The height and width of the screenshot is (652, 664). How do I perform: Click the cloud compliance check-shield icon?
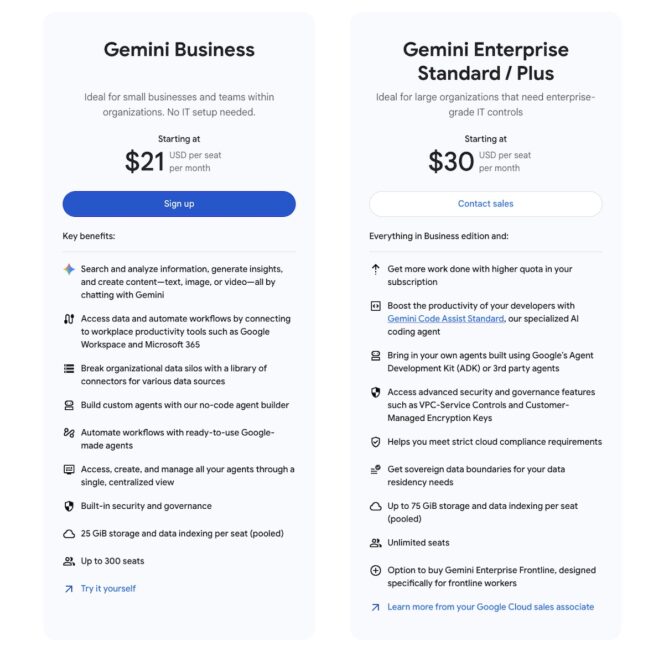tap(376, 441)
